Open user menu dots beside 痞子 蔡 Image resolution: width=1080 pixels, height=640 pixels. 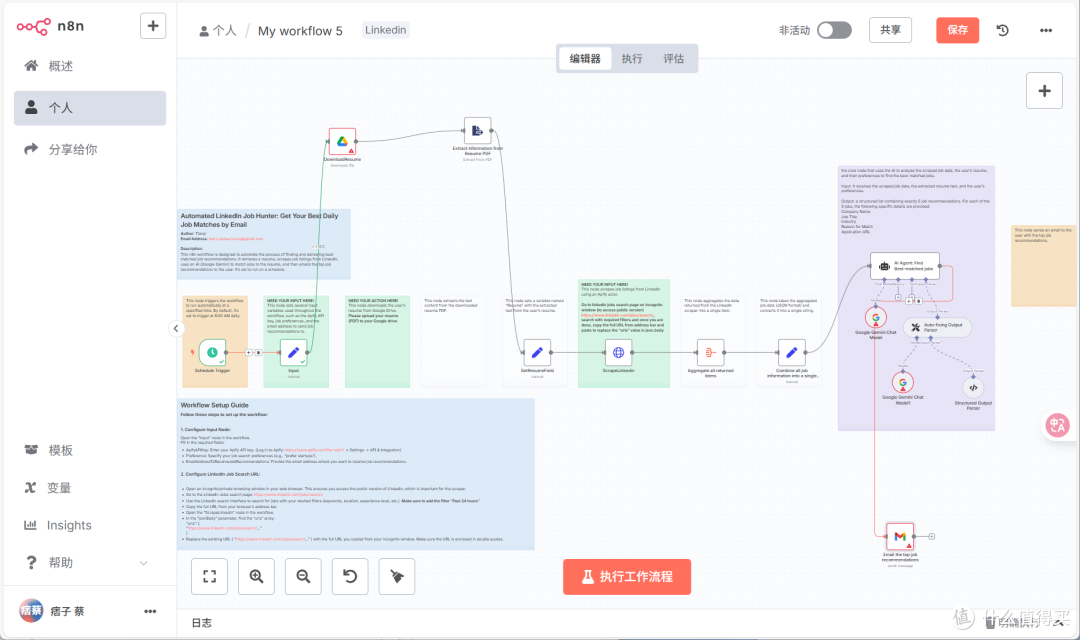click(150, 611)
